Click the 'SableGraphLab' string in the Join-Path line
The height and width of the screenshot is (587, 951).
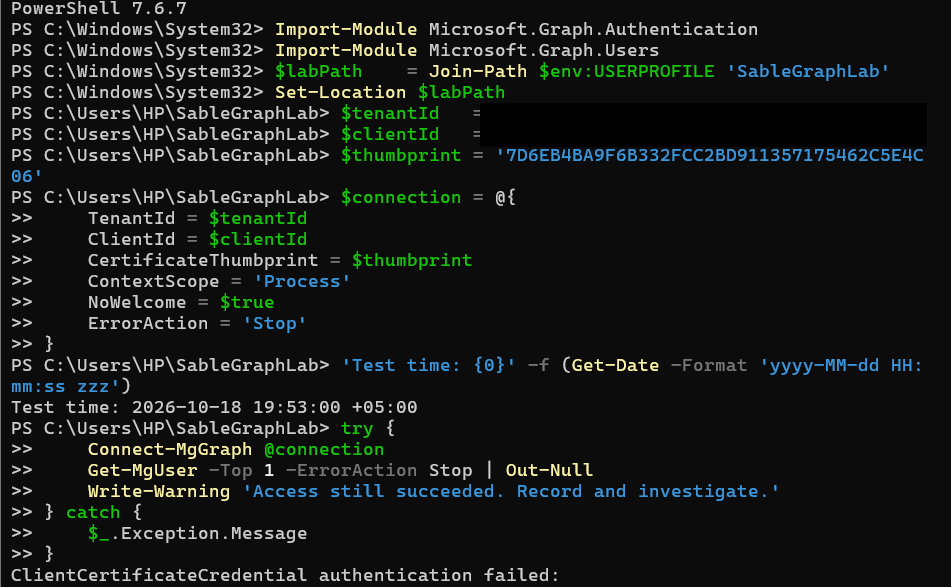tap(807, 72)
